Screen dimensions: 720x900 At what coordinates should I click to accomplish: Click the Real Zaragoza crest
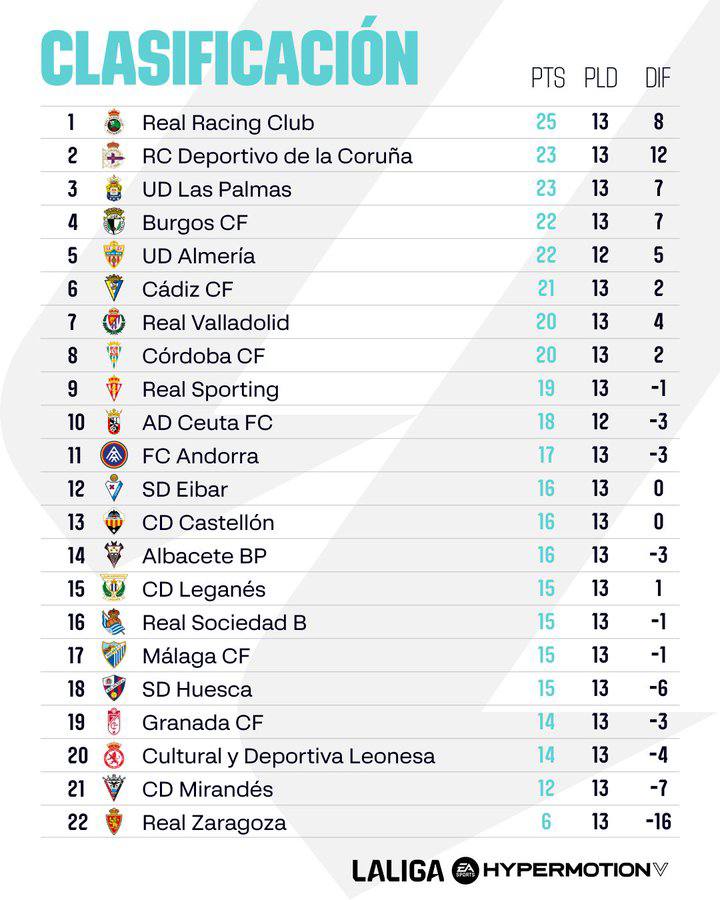114,821
